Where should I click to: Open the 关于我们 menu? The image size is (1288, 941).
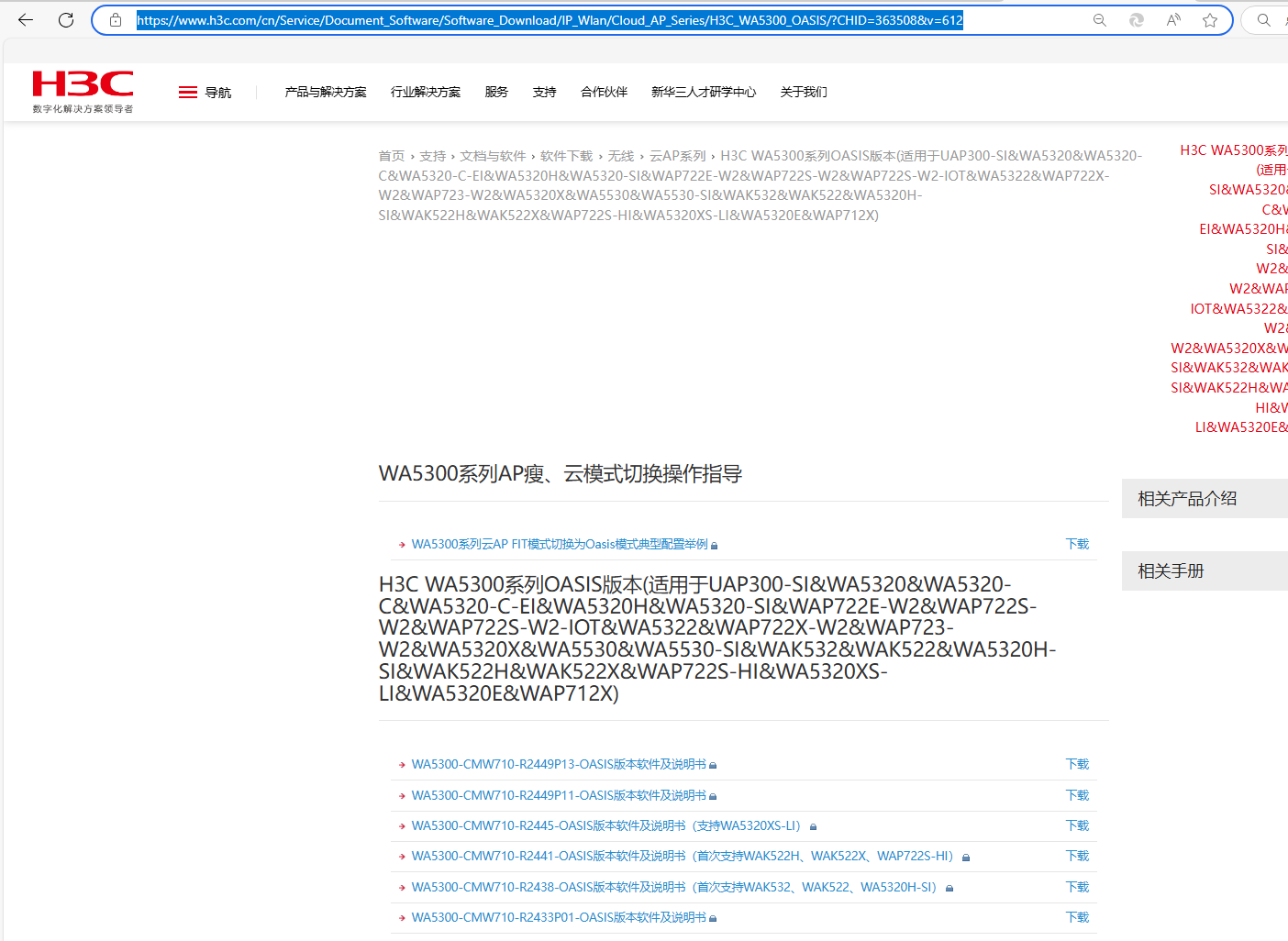(804, 92)
